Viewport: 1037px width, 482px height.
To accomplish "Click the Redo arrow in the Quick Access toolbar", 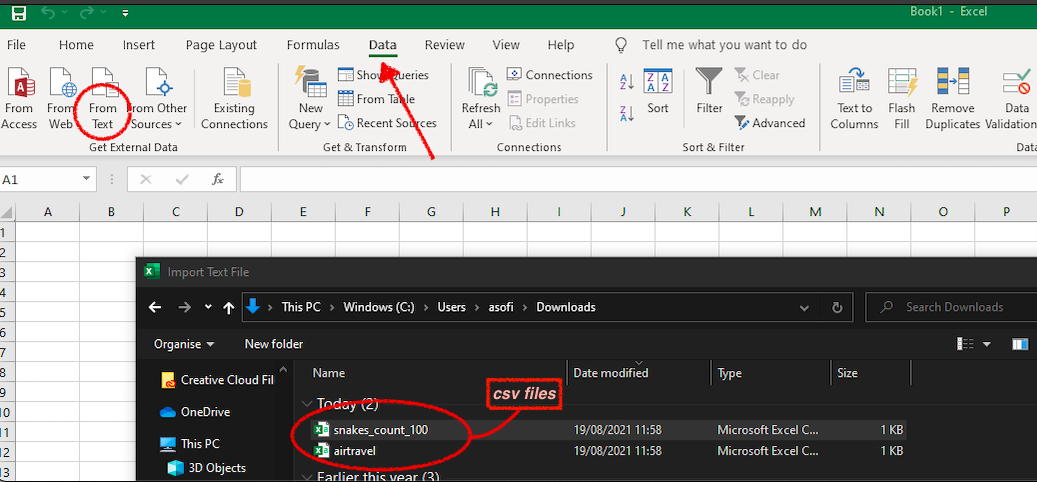I will 88,13.
